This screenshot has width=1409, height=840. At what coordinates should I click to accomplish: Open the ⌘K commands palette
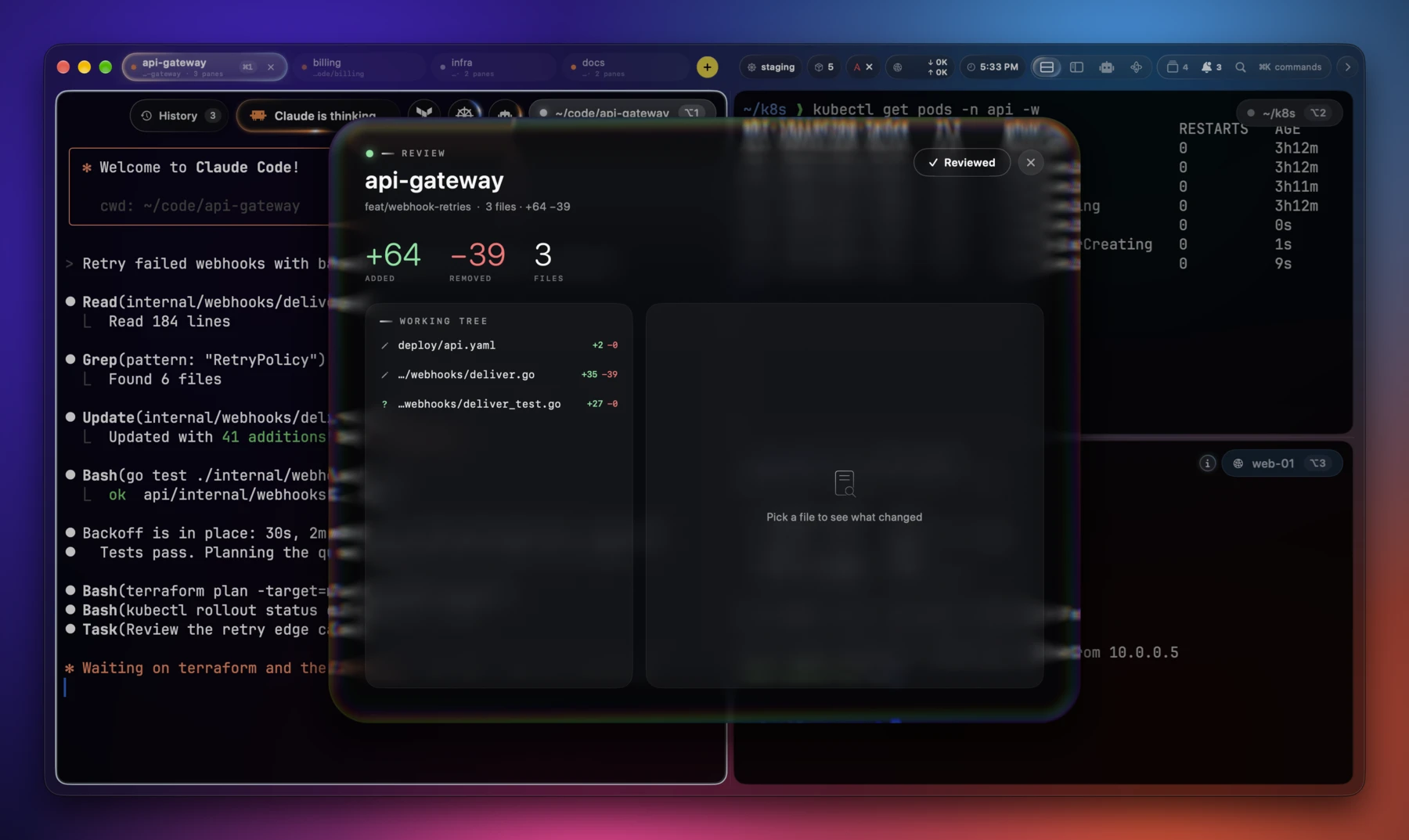pyautogui.click(x=1289, y=67)
